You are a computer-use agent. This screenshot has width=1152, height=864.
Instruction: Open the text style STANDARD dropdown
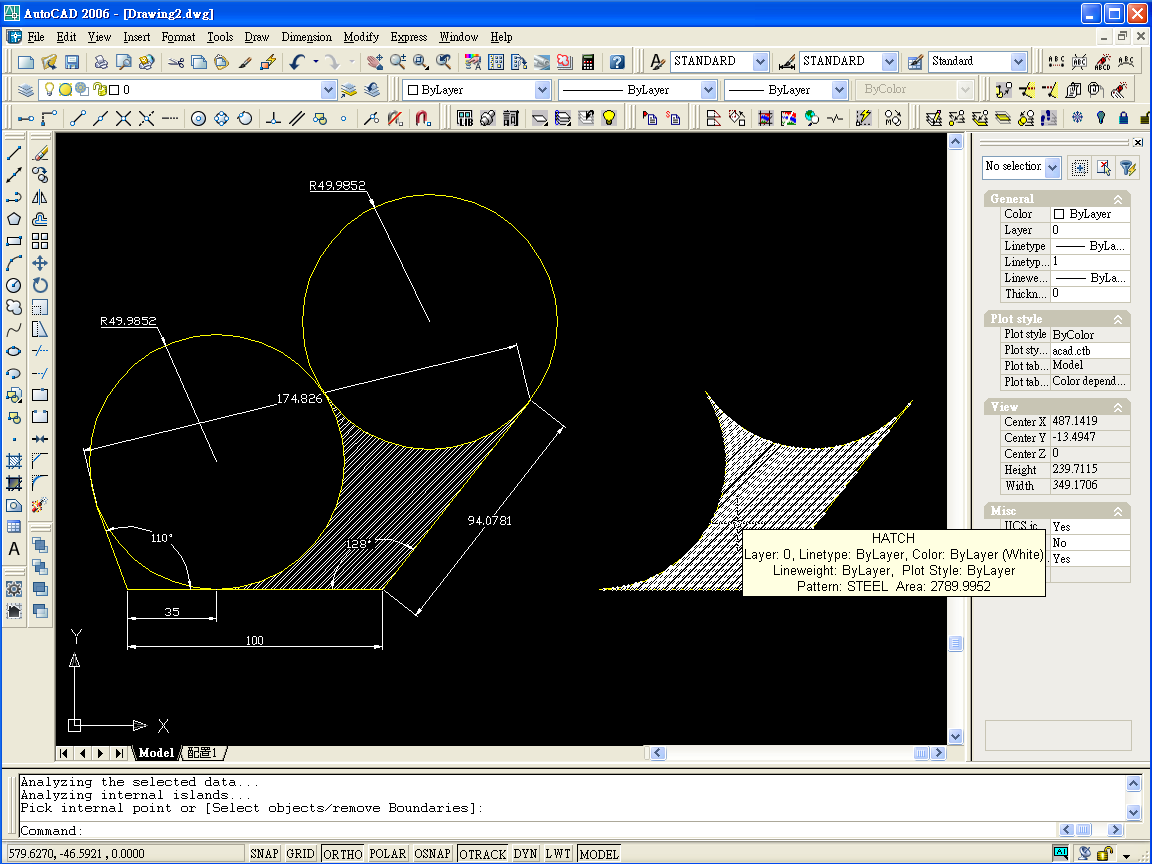pyautogui.click(x=760, y=62)
